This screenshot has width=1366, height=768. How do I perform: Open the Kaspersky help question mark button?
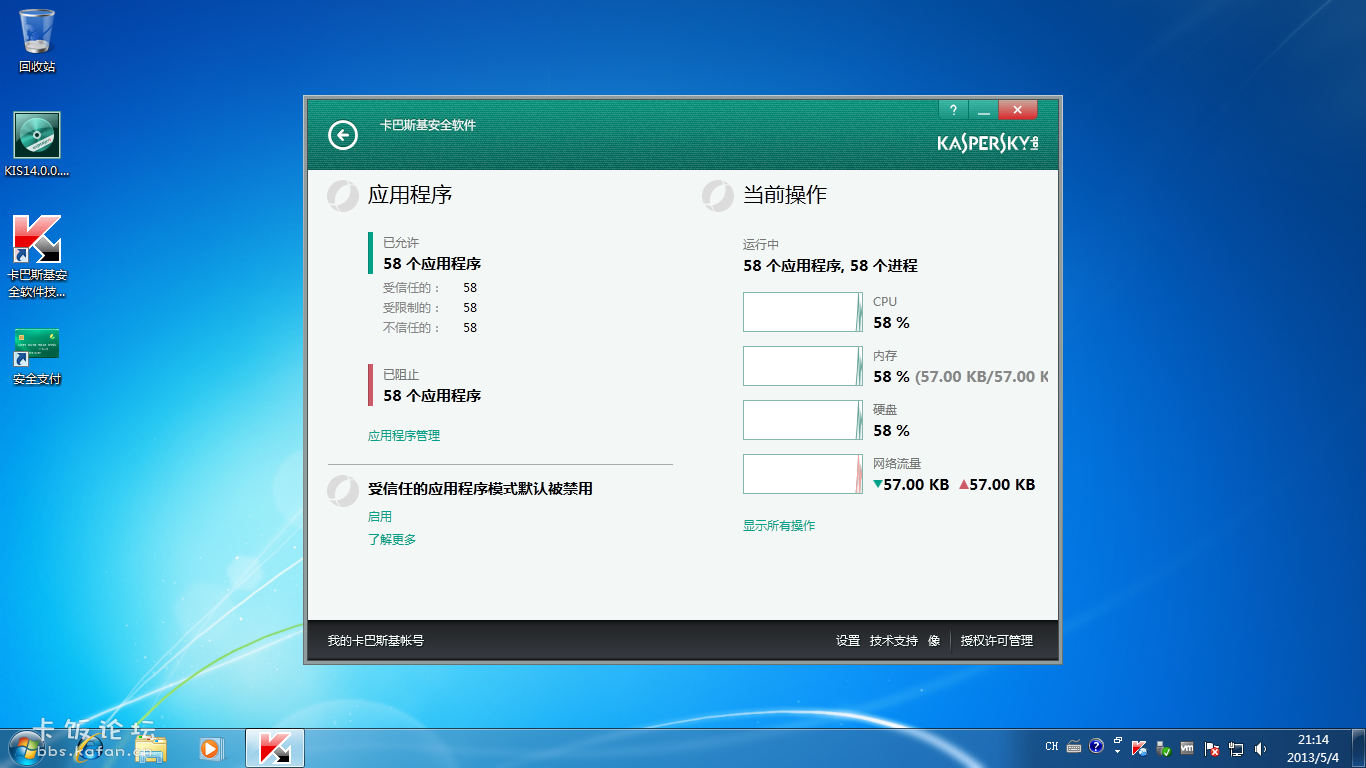coord(953,109)
